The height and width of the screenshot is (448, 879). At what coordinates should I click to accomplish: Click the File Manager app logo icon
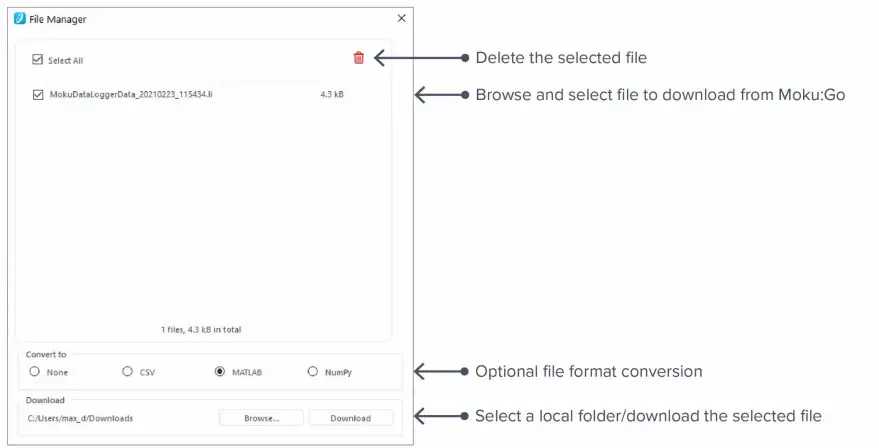tap(20, 18)
